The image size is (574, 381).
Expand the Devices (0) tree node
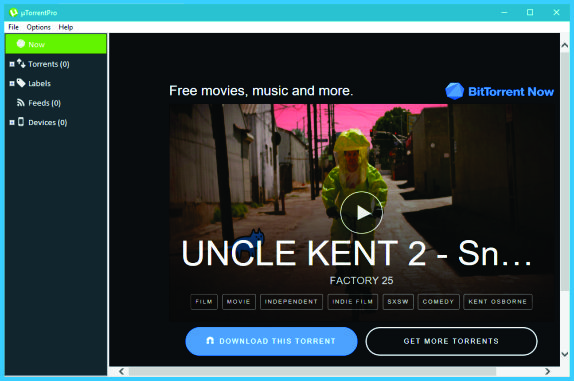[x=12, y=122]
